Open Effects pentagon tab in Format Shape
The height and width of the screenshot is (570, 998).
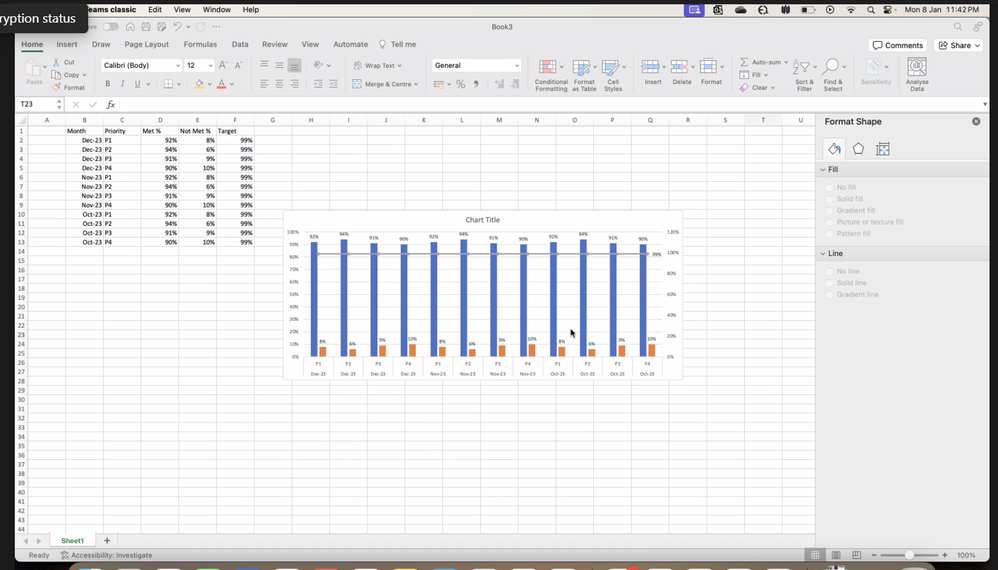pos(858,149)
